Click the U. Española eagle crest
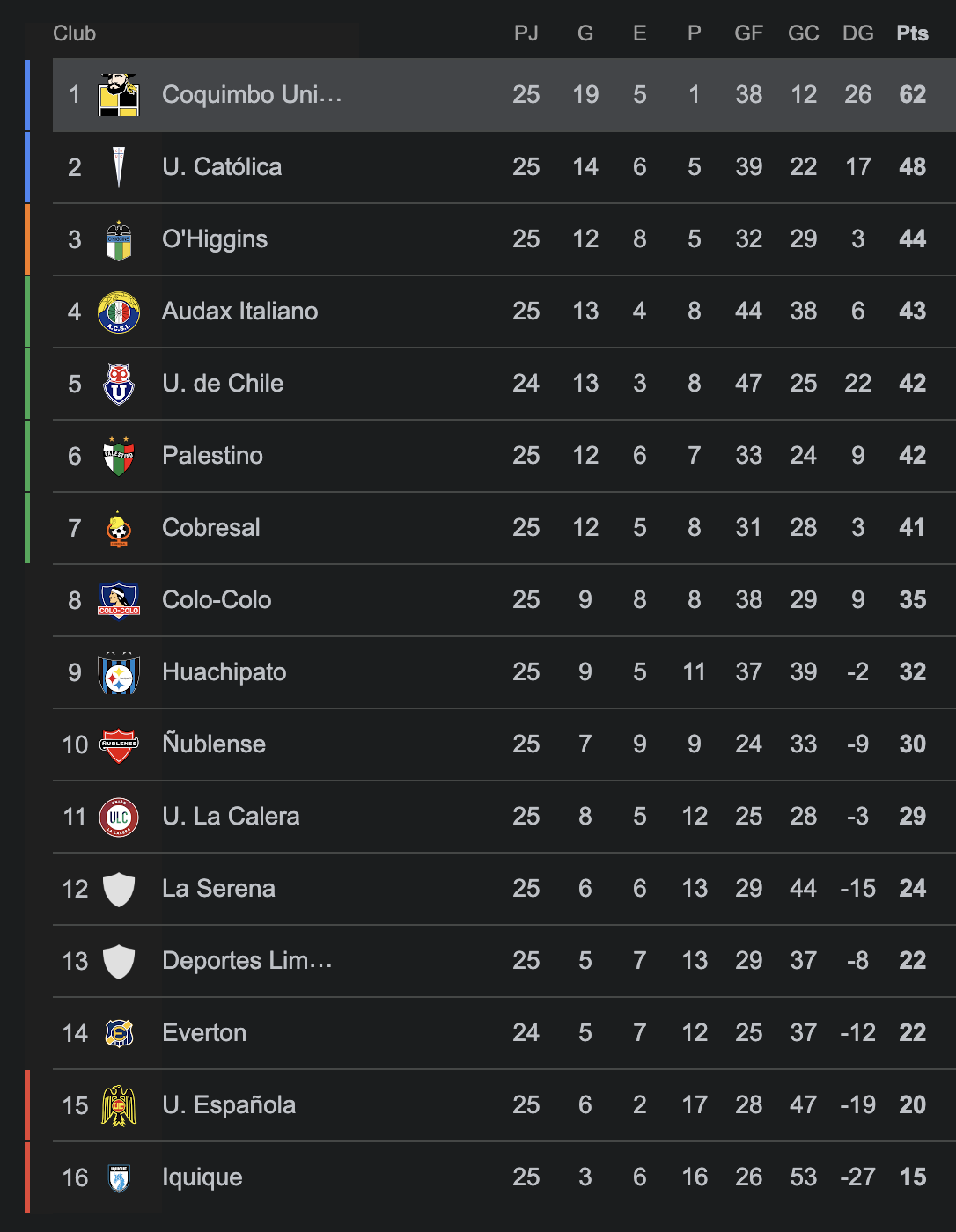This screenshot has height=1232, width=956. pos(119,1105)
